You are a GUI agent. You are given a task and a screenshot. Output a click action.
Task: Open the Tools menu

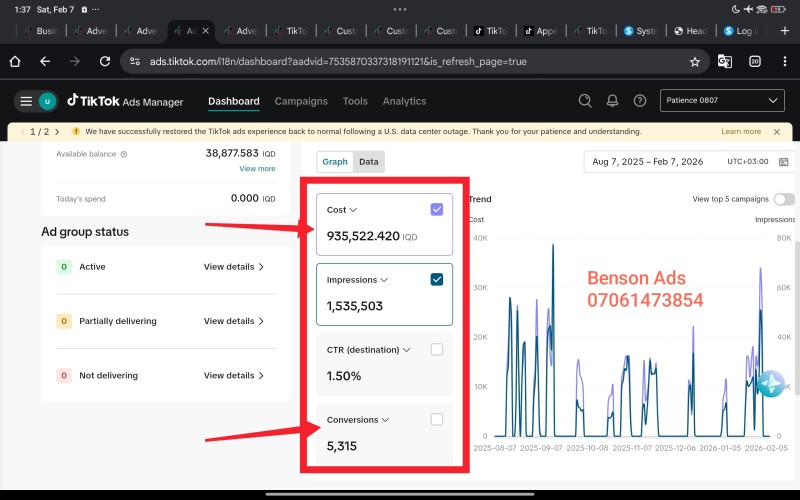coord(355,101)
